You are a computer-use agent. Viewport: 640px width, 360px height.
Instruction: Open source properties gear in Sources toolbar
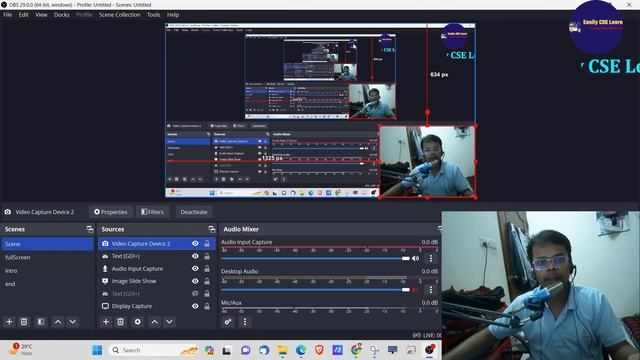tap(138, 322)
